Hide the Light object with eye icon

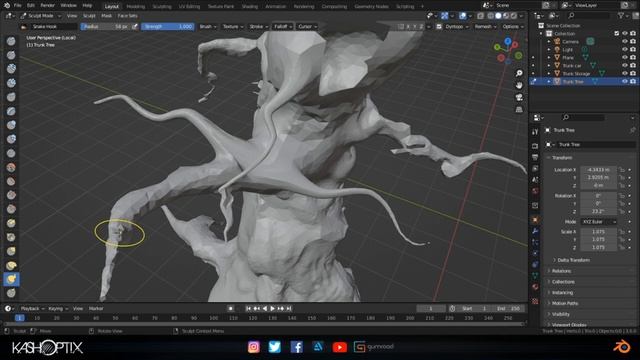point(624,49)
